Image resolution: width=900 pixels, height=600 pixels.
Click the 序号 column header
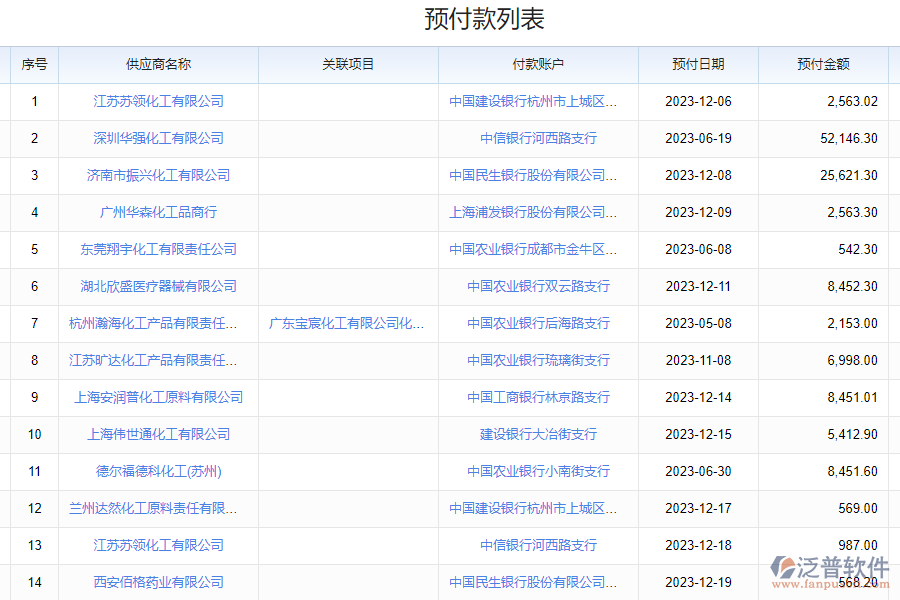[34, 64]
